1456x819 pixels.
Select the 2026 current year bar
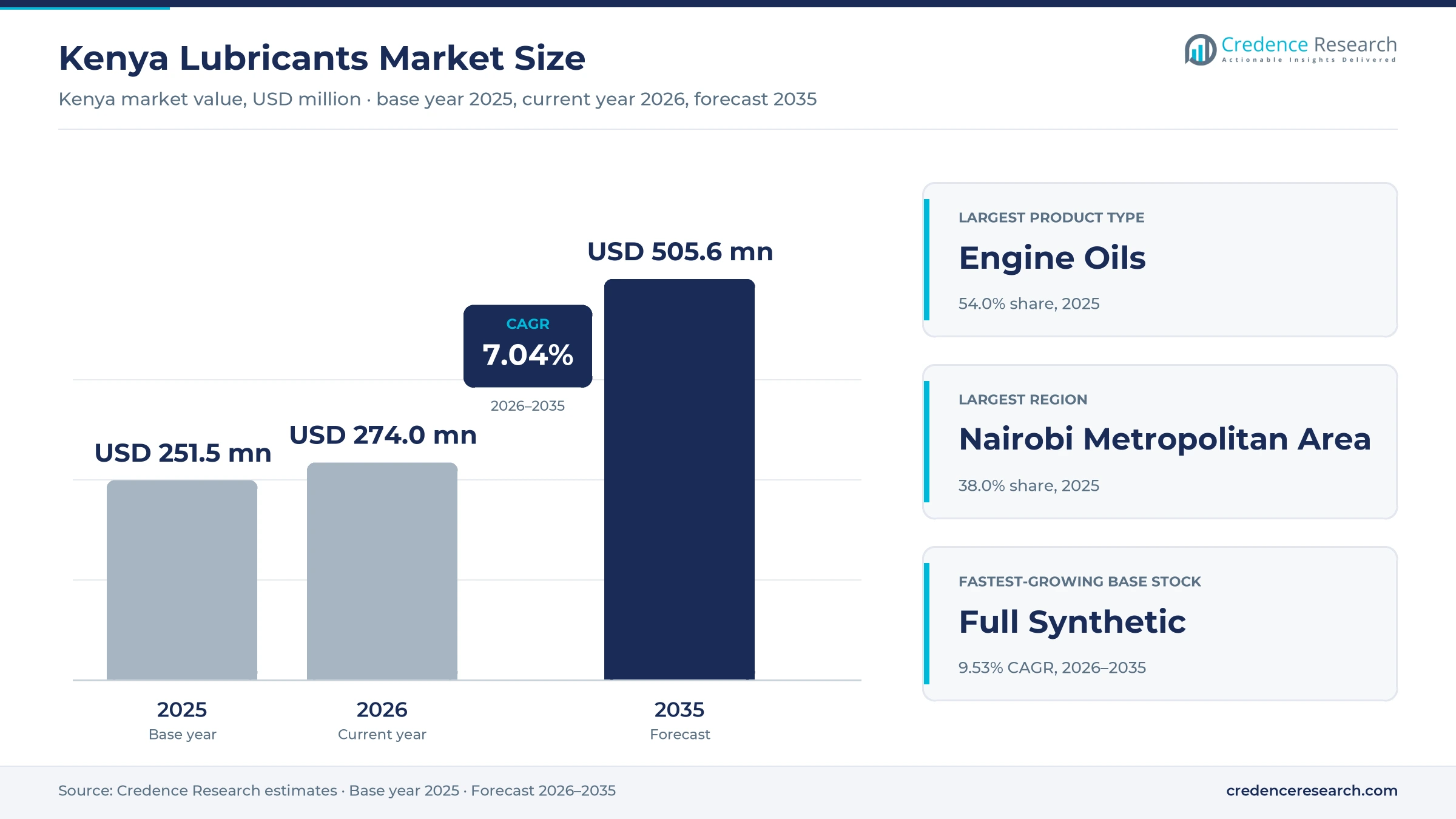coord(382,571)
